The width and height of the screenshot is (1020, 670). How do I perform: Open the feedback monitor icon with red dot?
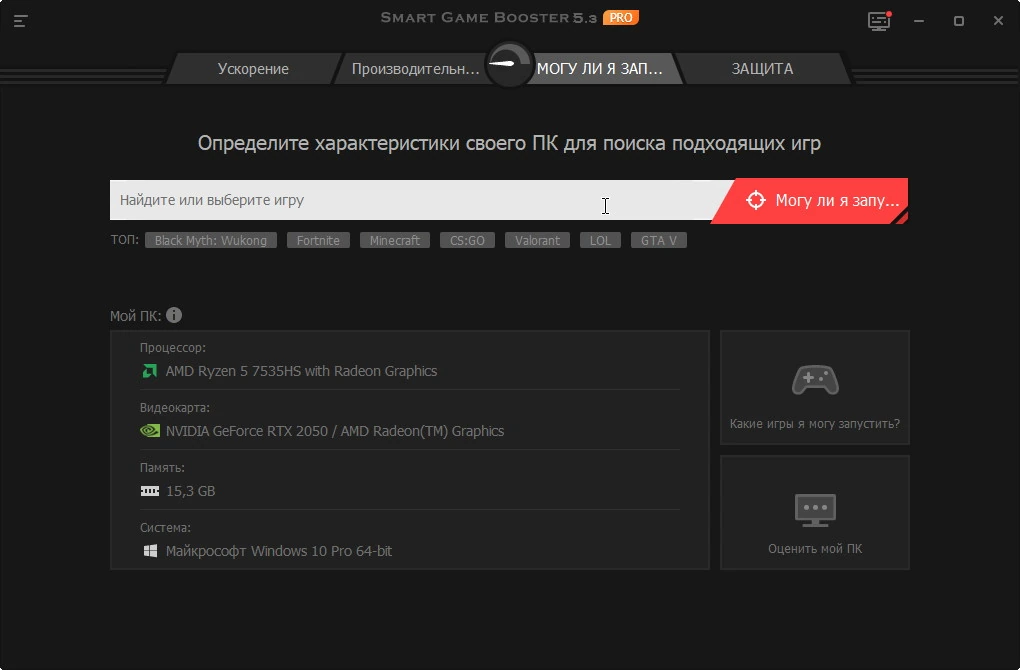[x=879, y=21]
